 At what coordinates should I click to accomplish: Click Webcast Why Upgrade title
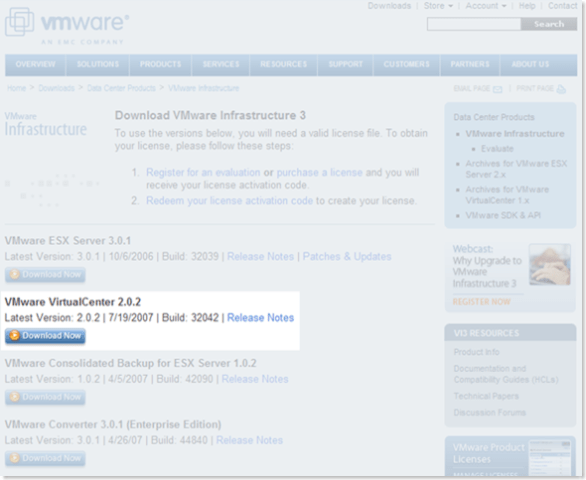487,266
